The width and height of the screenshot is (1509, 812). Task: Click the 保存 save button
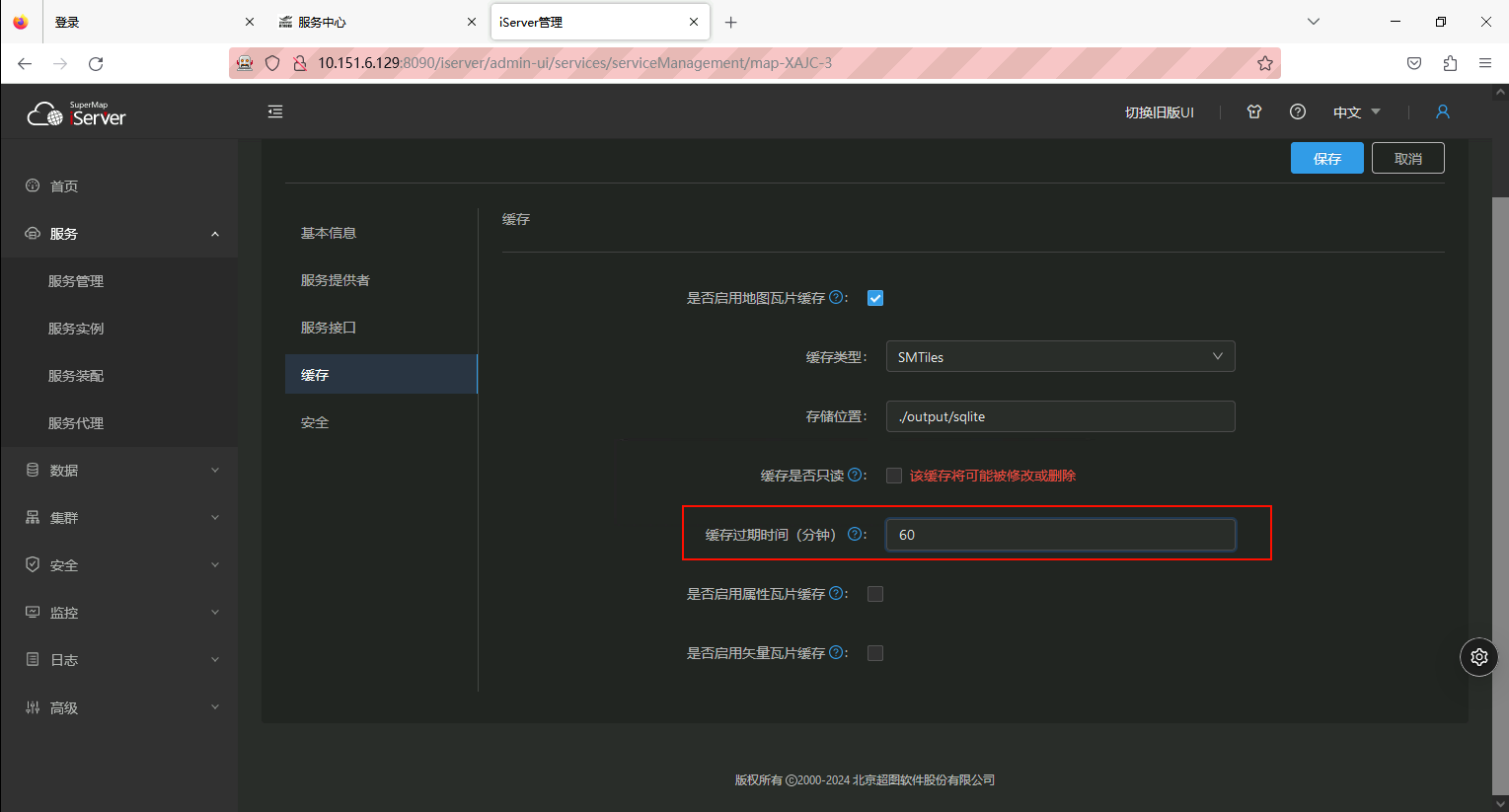pyautogui.click(x=1326, y=158)
